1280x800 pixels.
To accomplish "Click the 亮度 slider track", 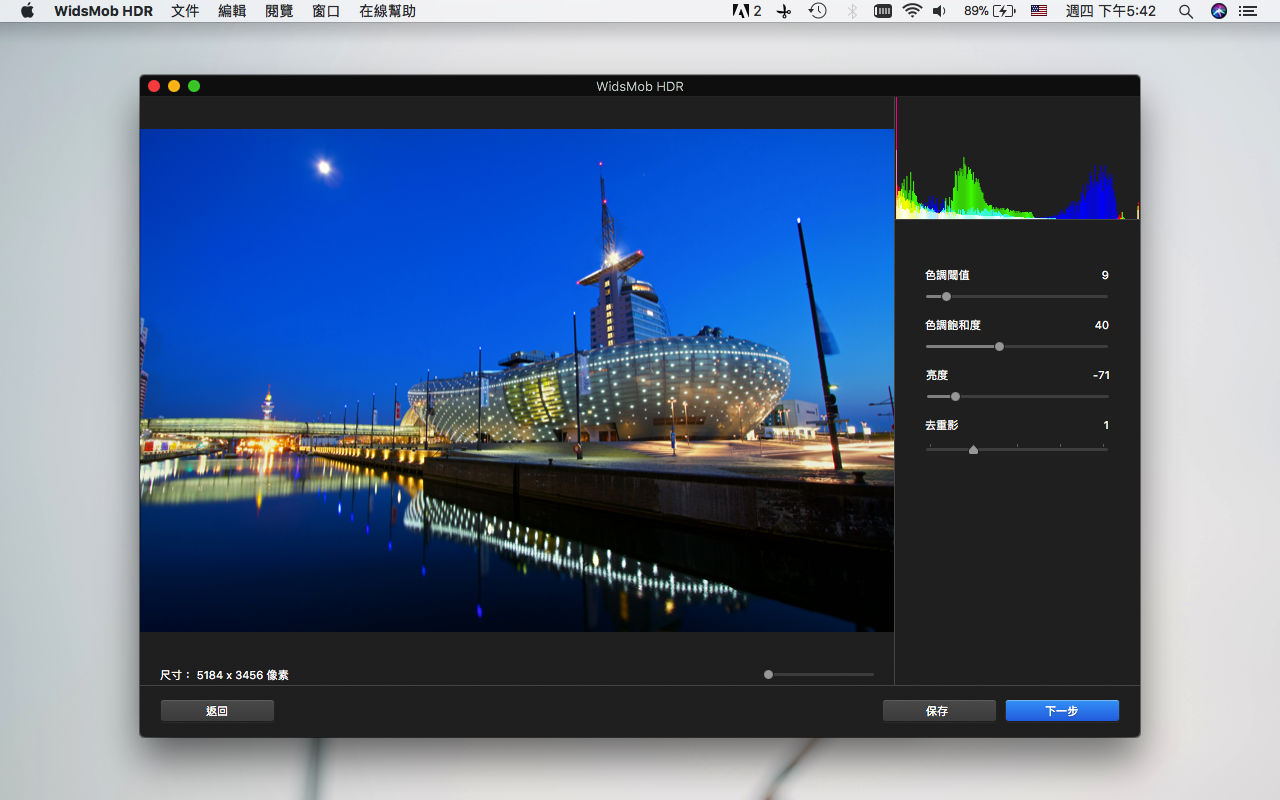I will click(x=1016, y=396).
